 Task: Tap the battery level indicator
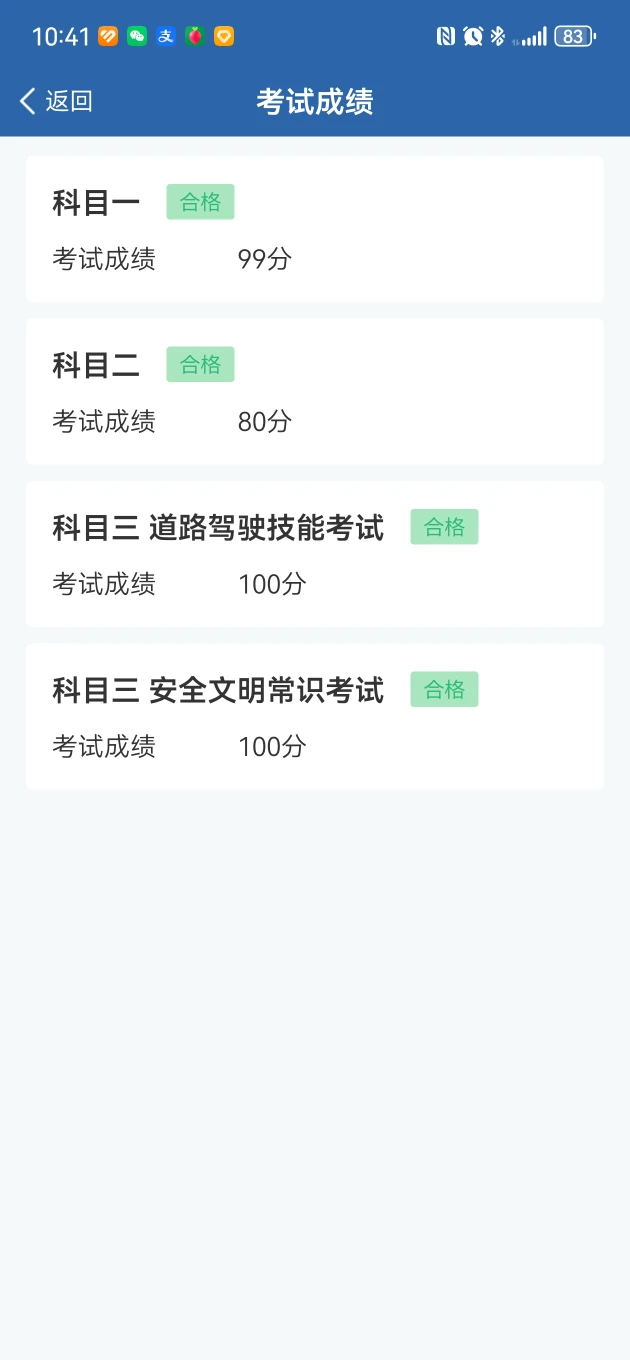[x=574, y=37]
